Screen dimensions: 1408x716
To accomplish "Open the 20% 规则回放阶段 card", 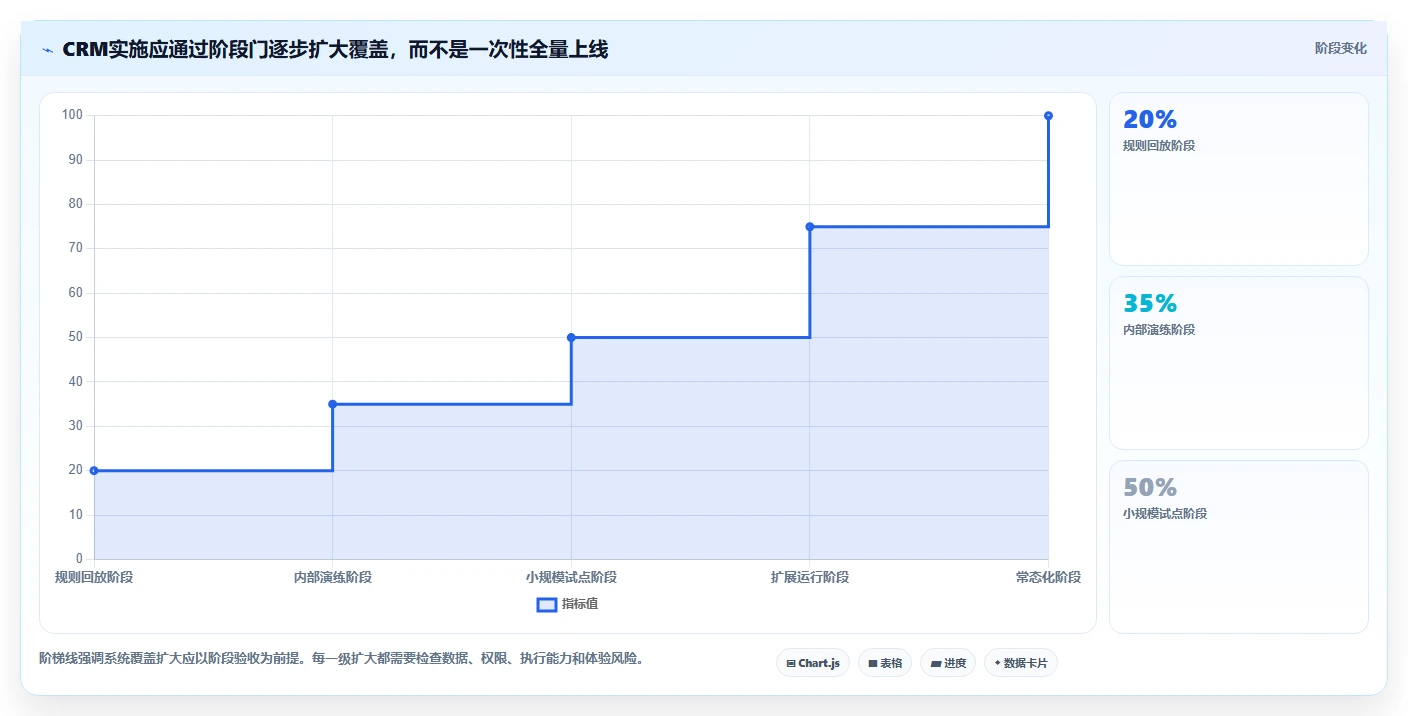I will (x=1238, y=179).
